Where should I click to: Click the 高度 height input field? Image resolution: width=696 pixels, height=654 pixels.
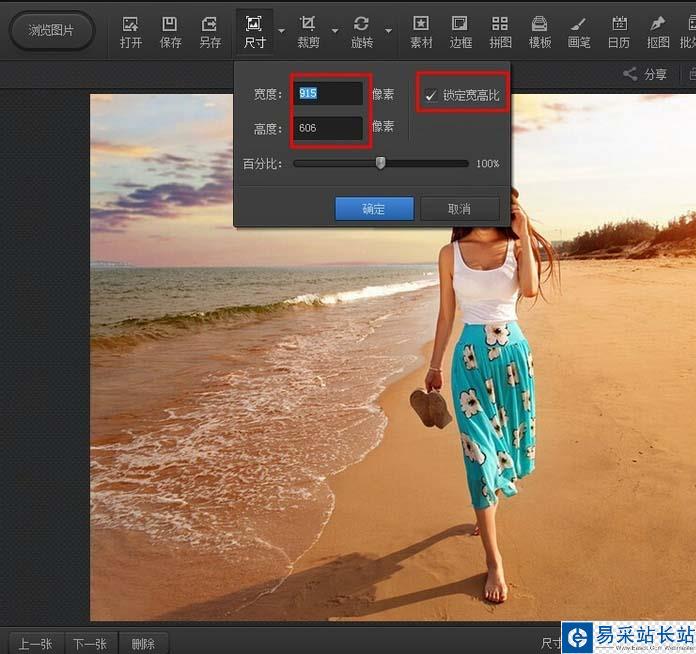click(328, 128)
